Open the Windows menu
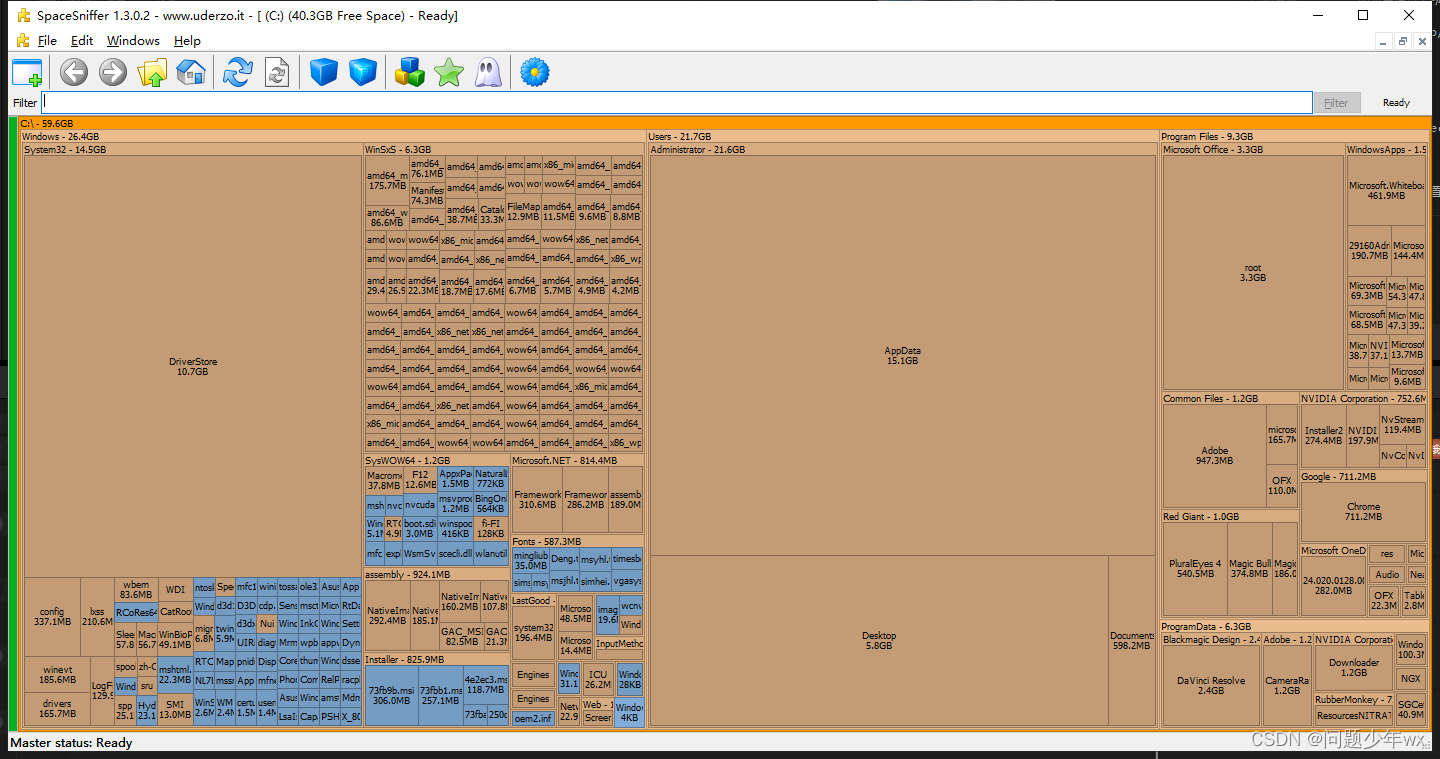This screenshot has height=759, width=1440. coord(133,41)
